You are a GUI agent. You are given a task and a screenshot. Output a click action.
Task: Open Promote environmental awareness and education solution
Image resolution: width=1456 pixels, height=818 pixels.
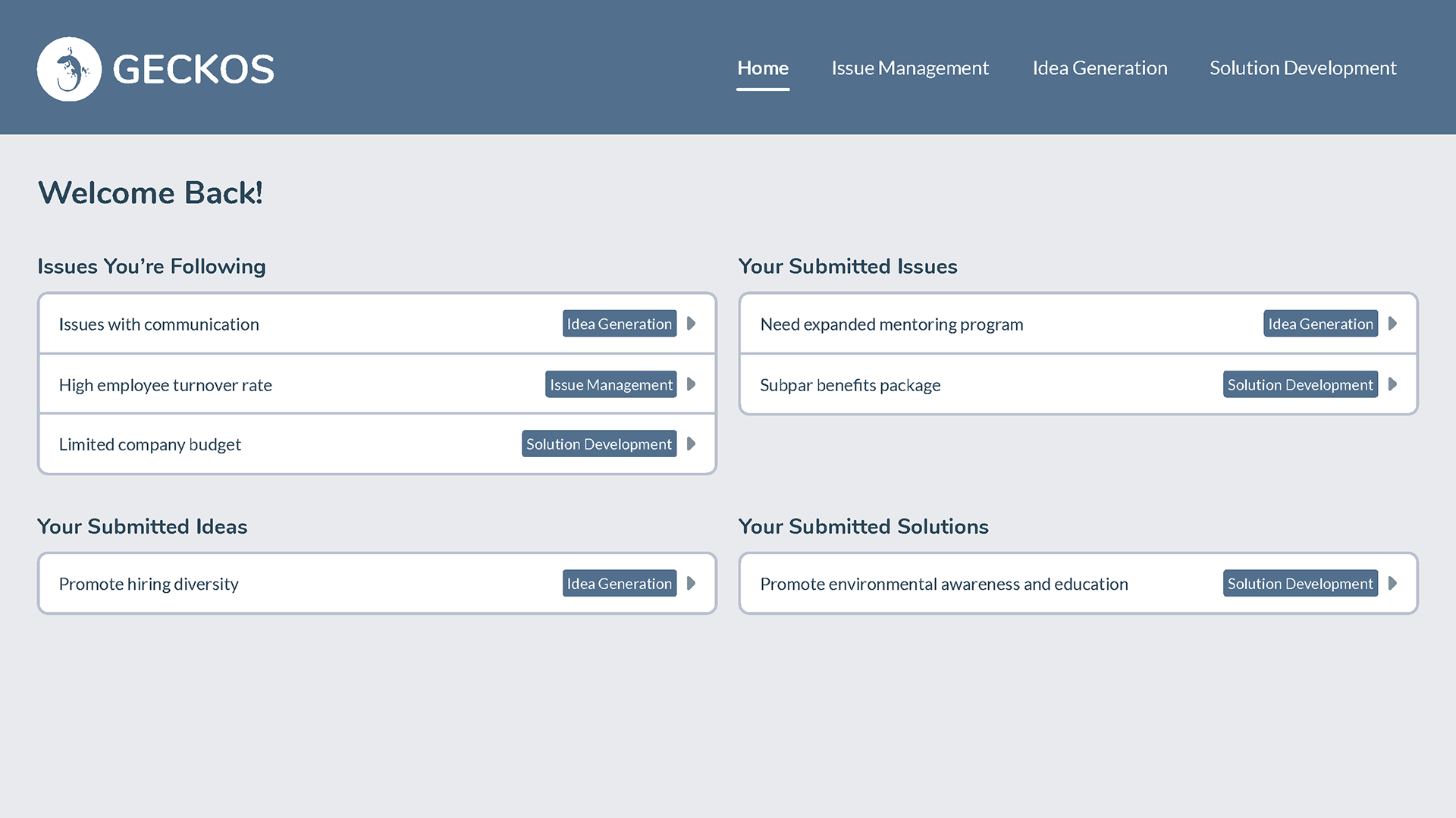tap(944, 585)
